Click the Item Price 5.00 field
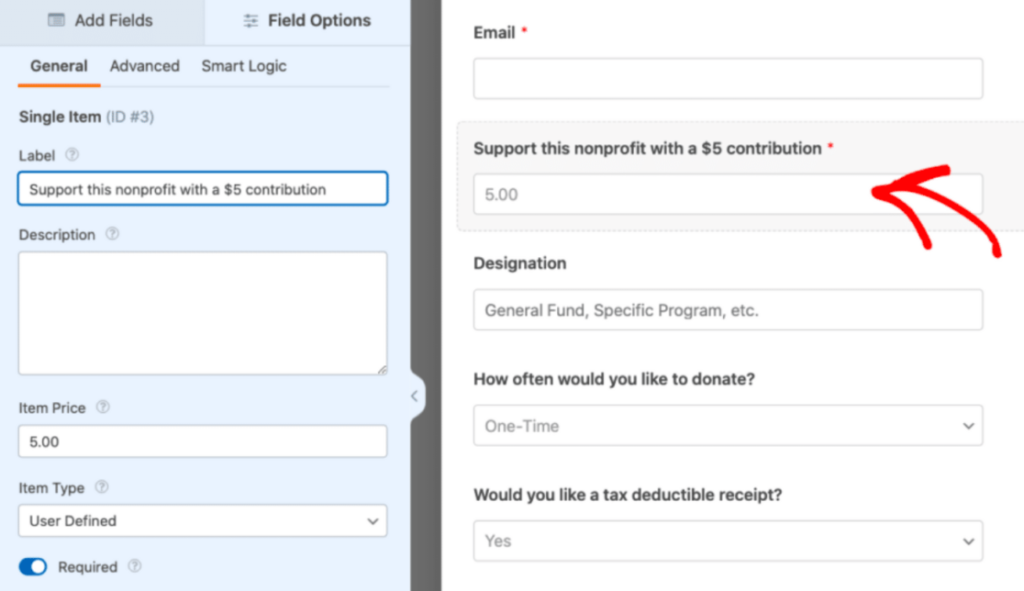The height and width of the screenshot is (591, 1024). click(x=202, y=441)
